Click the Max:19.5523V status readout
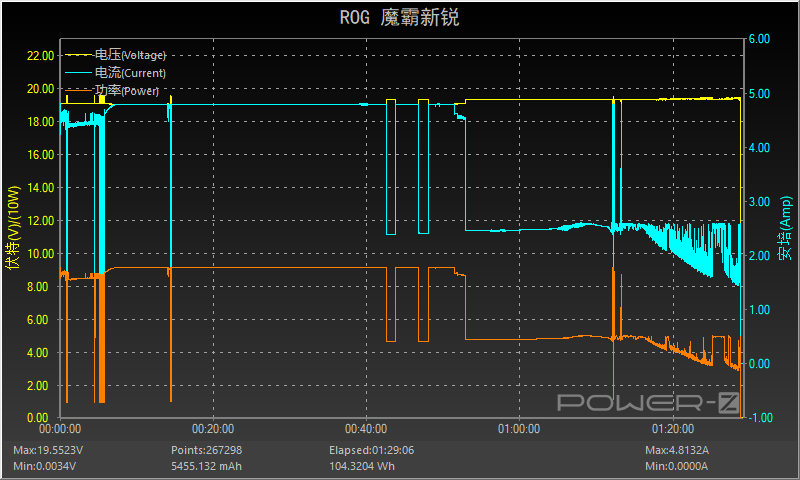This screenshot has height=480, width=800. [48, 450]
